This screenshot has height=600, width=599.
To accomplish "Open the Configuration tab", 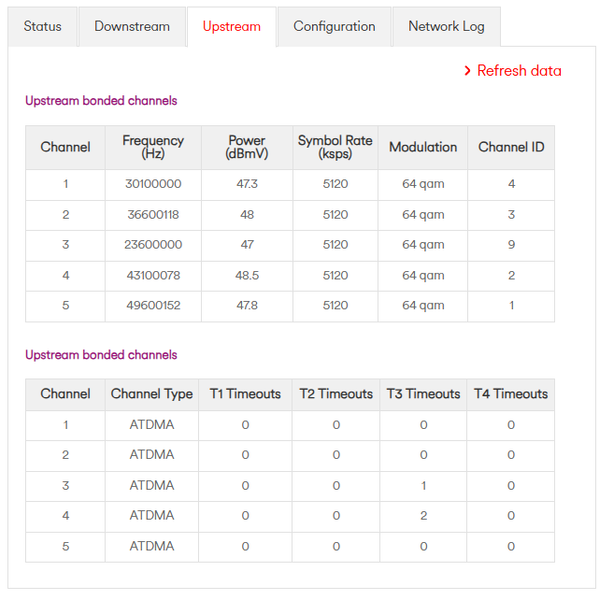I will point(334,27).
